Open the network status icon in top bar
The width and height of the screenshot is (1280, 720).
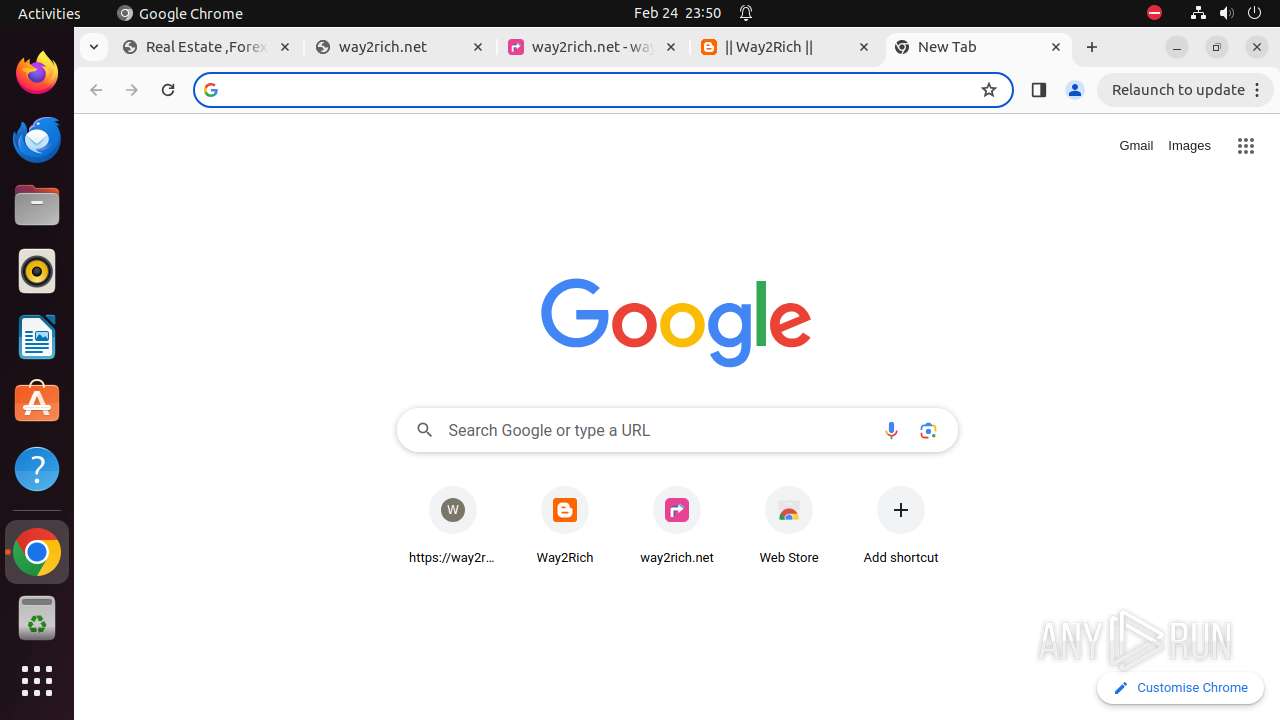pos(1198,13)
